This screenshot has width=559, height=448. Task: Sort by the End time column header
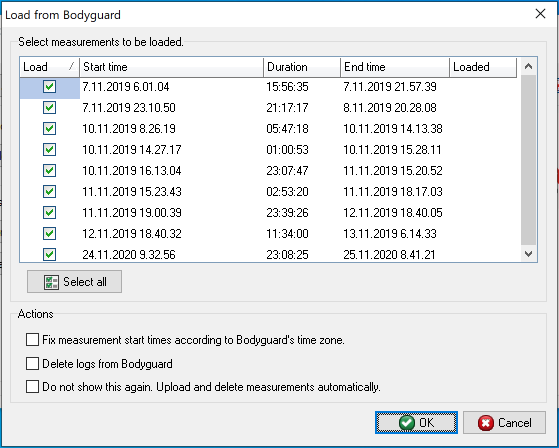point(395,67)
